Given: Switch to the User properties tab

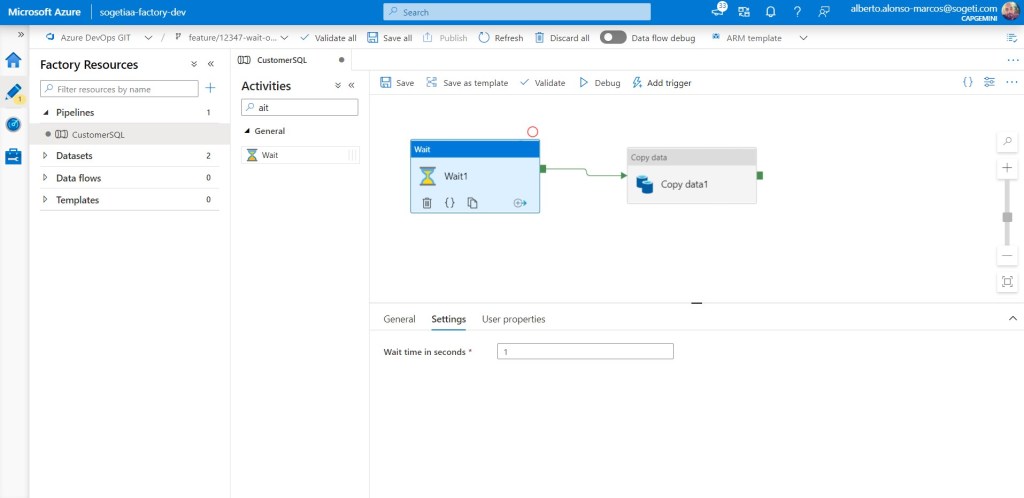Looking at the screenshot, I should click(x=513, y=319).
